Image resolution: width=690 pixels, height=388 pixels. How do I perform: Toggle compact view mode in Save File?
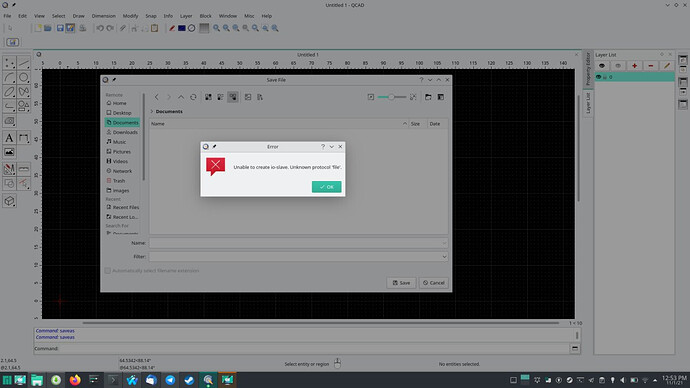tap(220, 97)
